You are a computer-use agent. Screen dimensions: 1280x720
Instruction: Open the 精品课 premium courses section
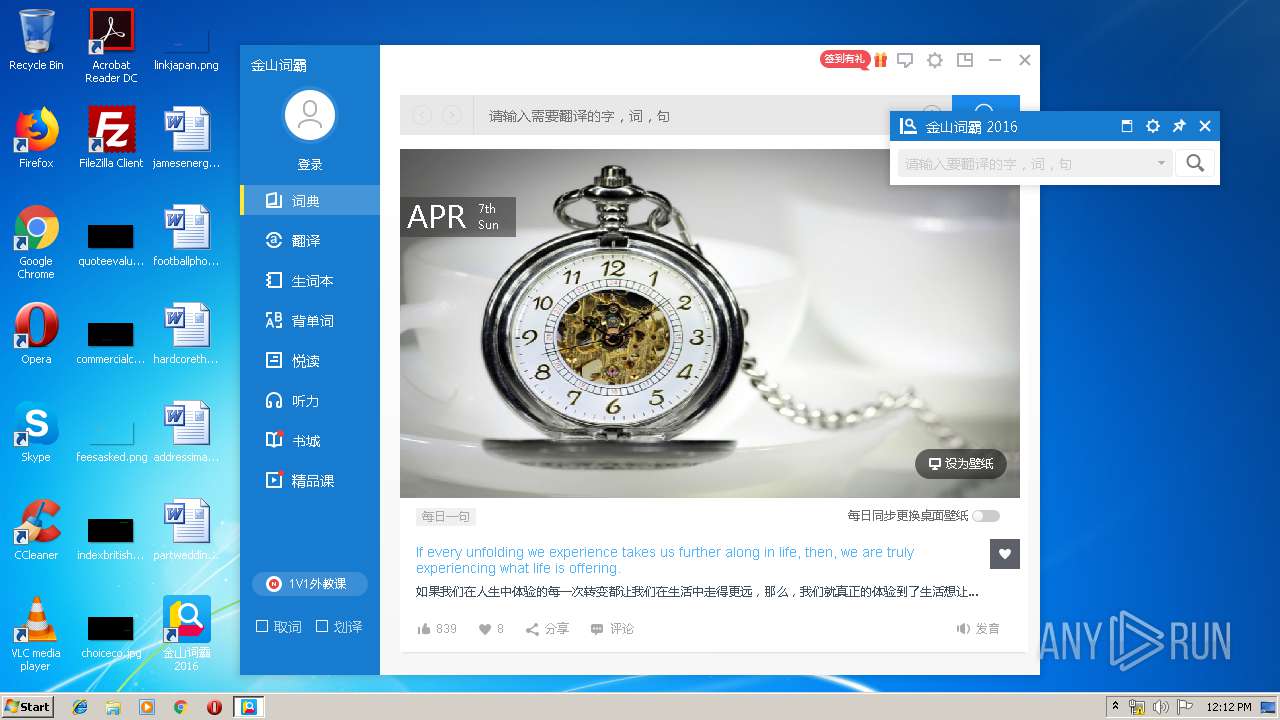pyautogui.click(x=310, y=481)
